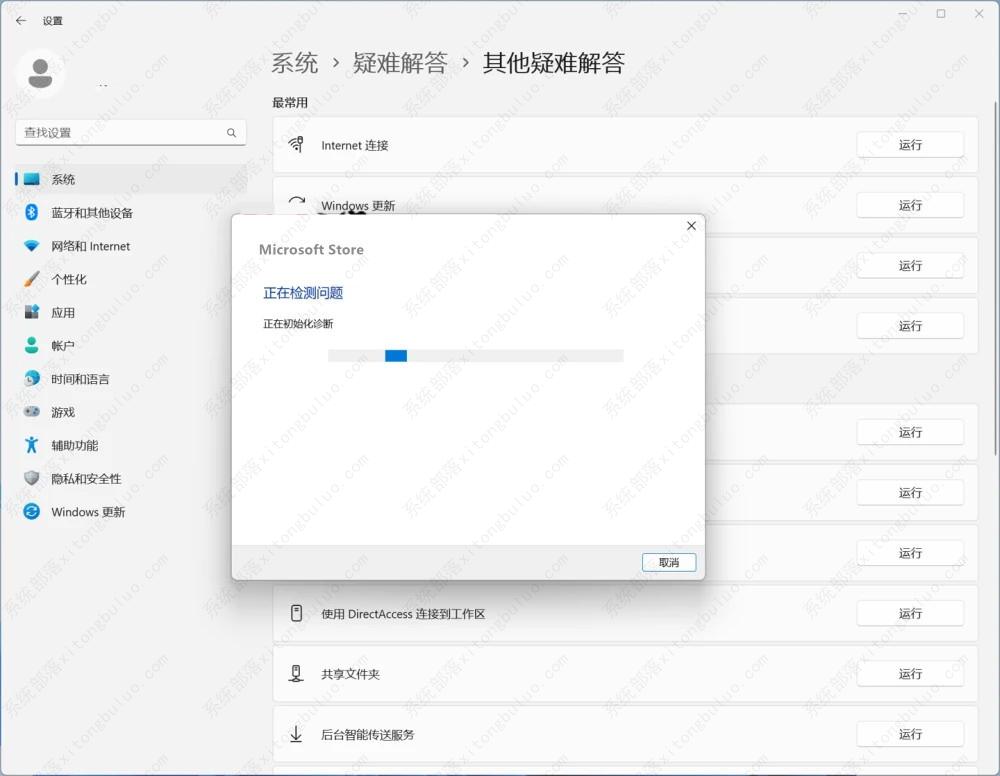Click the 帐户 person icon
Viewport: 1000px width, 776px height.
click(x=32, y=346)
